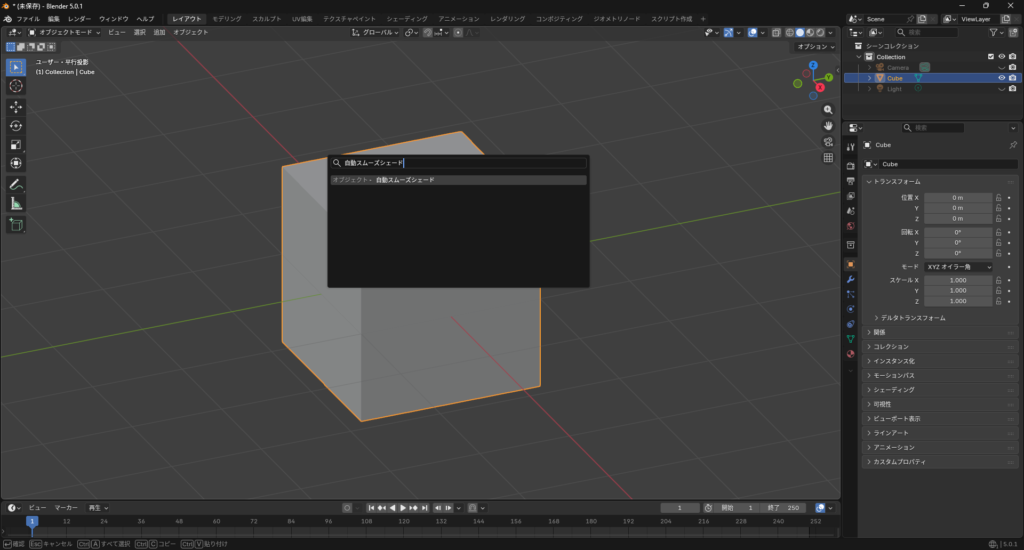Screen dimensions: 1024x550
Task: Select the Move tool in the toolbar
Action: [x=16, y=106]
